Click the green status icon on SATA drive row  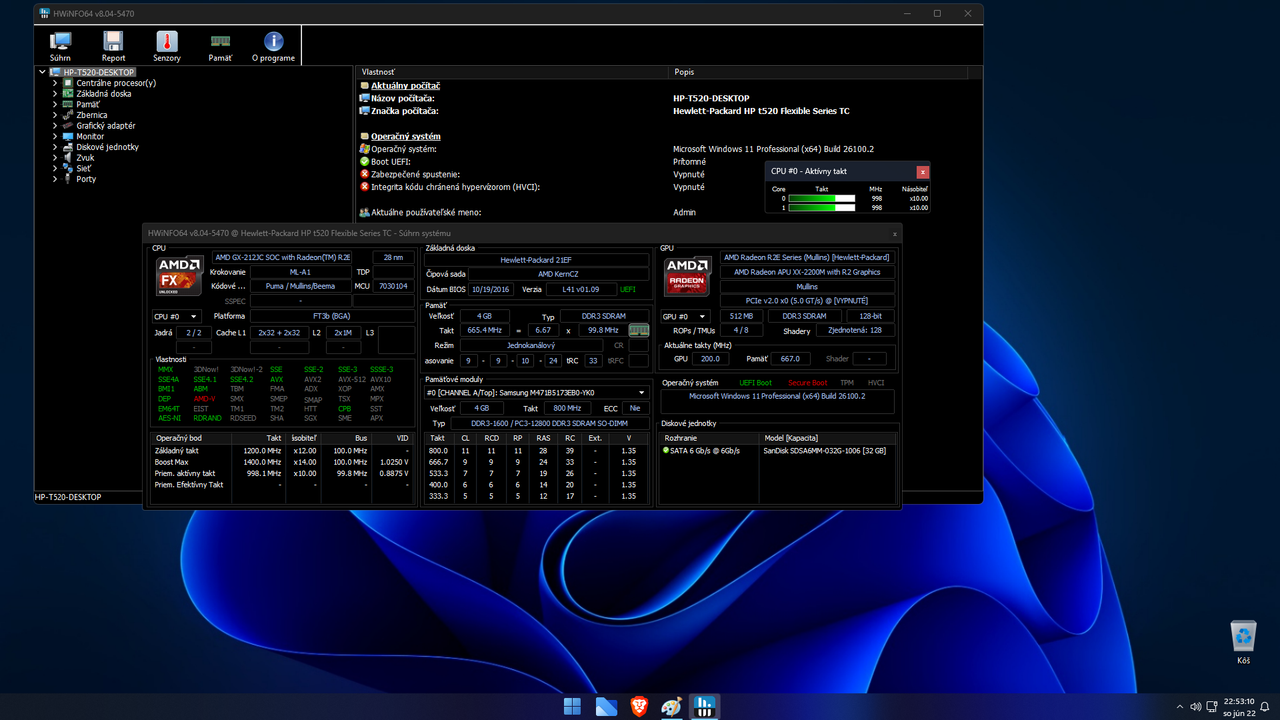(x=666, y=451)
